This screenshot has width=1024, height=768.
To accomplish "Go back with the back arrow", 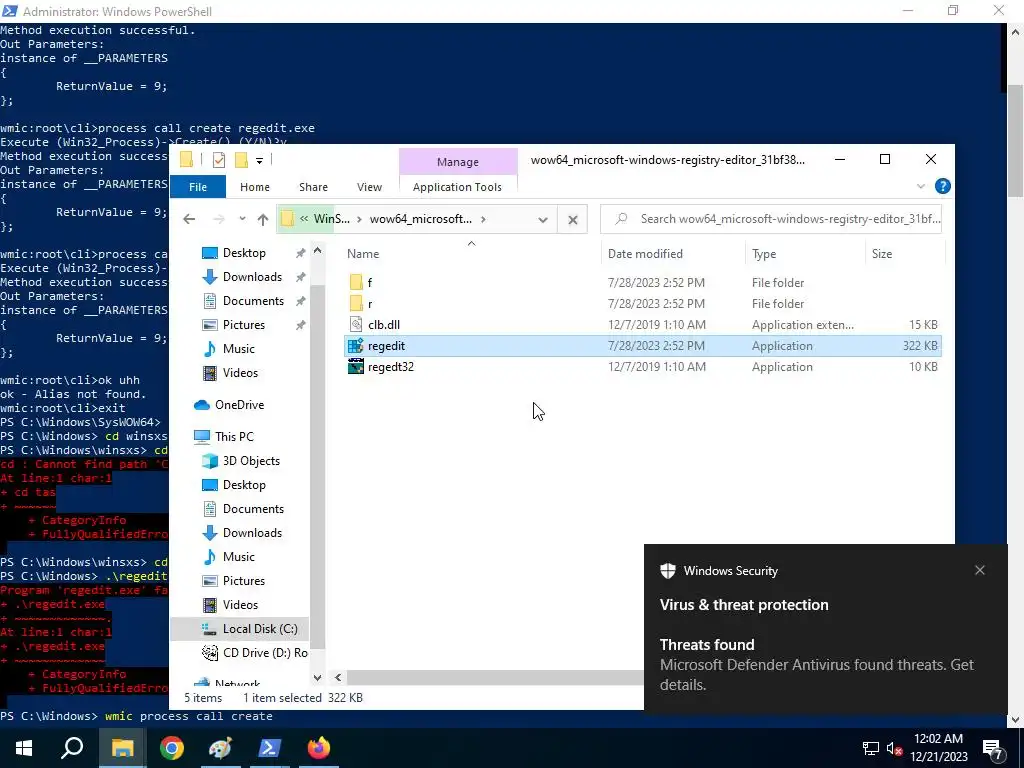I will 189,219.
